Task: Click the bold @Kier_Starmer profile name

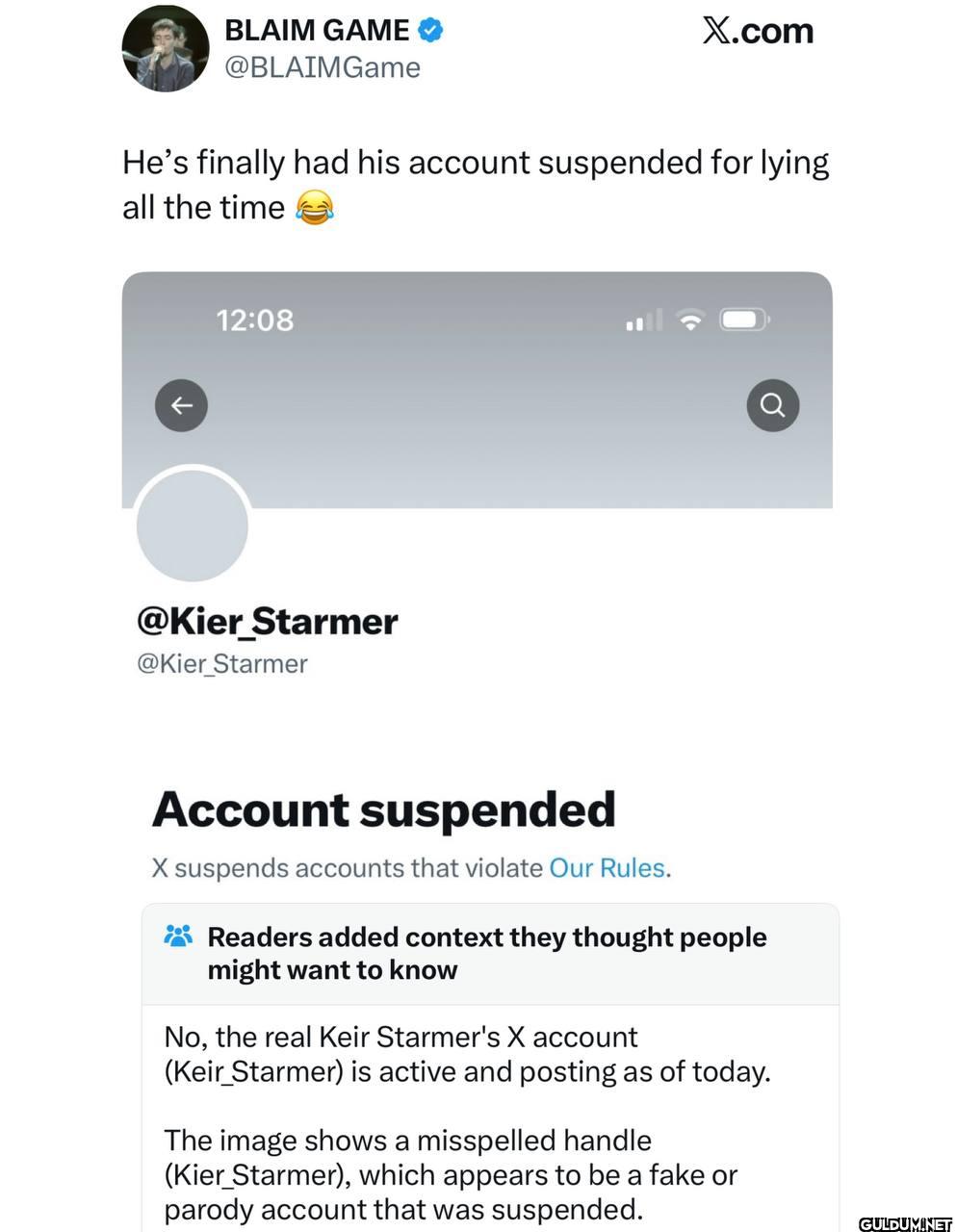Action: 268,622
